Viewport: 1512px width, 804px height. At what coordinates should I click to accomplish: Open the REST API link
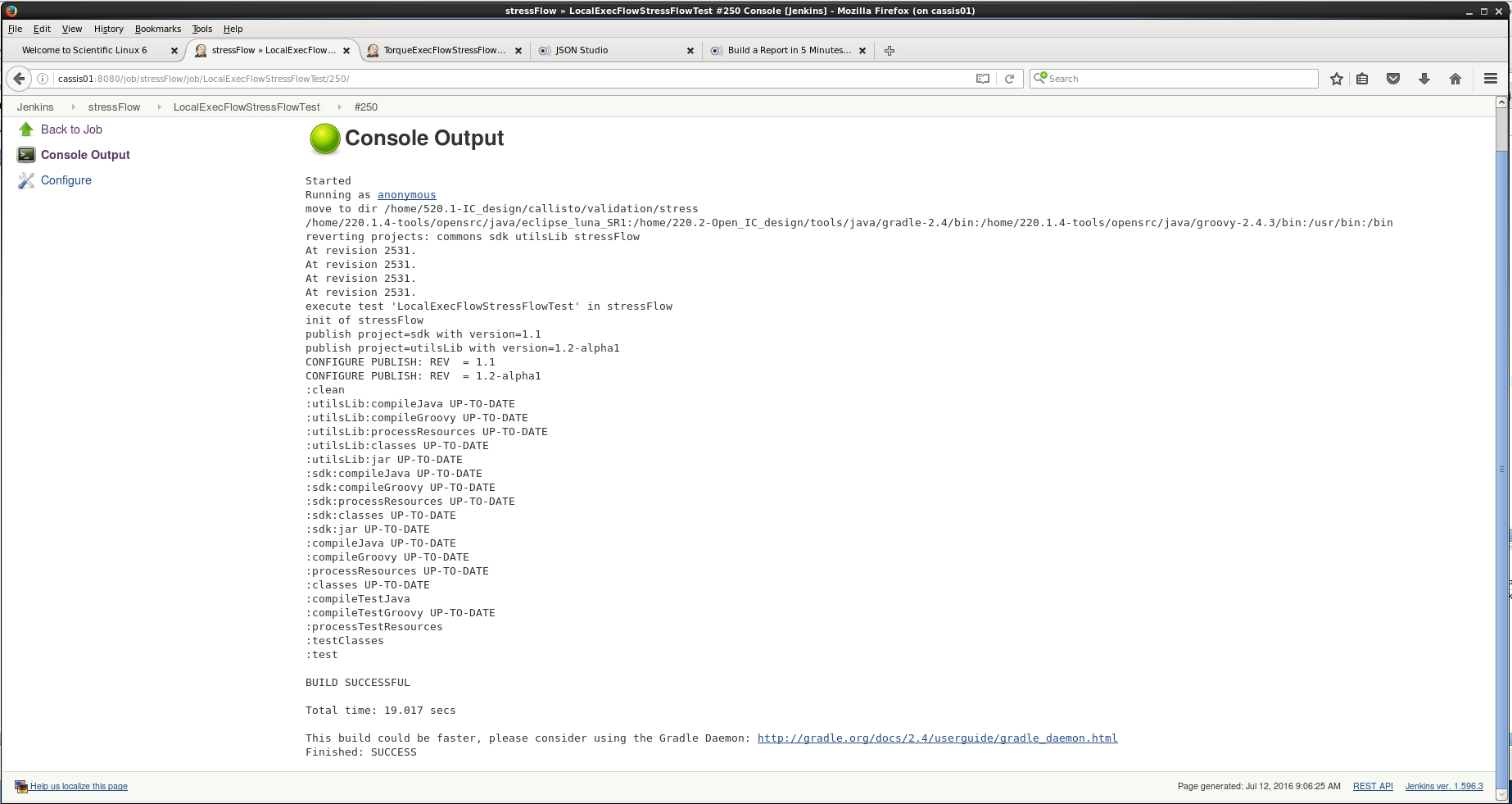[1373, 787]
